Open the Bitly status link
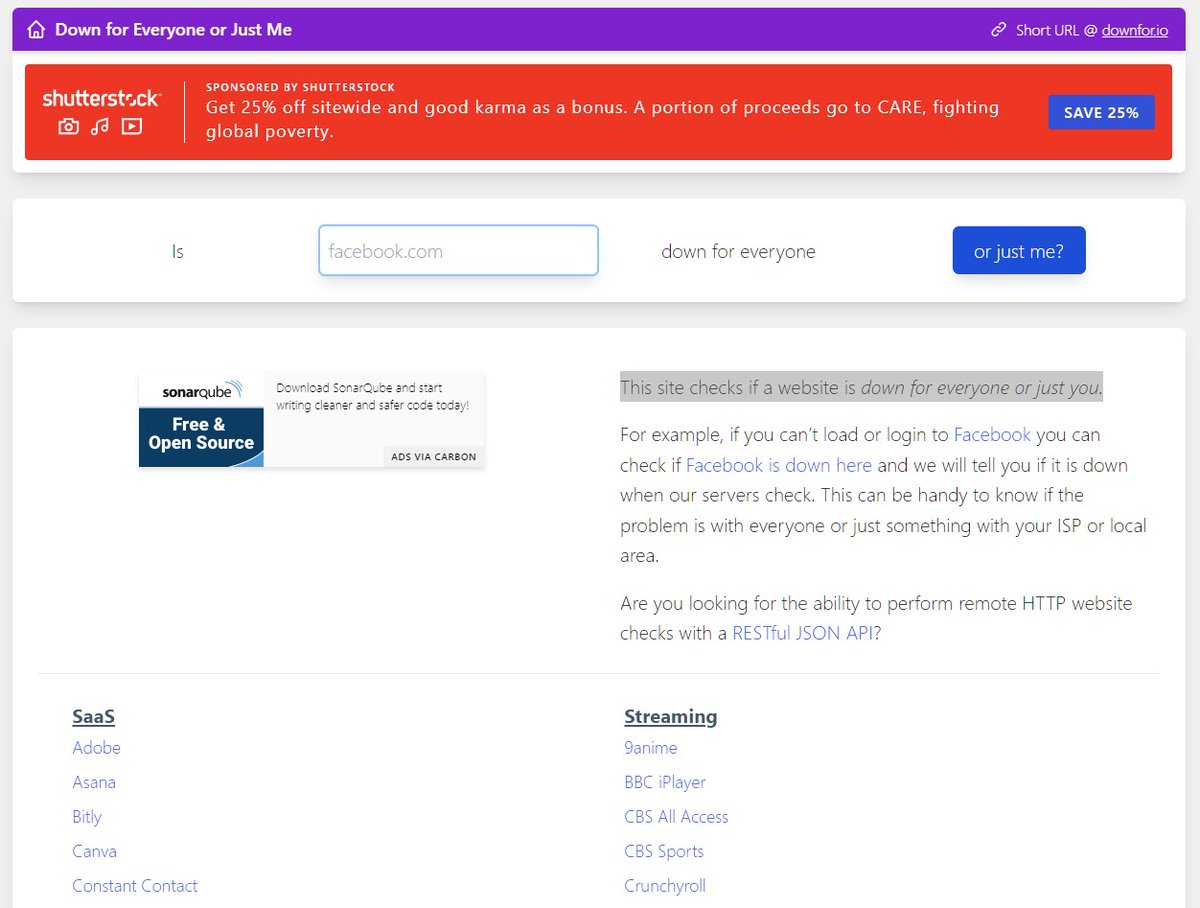The height and width of the screenshot is (908, 1200). (87, 817)
